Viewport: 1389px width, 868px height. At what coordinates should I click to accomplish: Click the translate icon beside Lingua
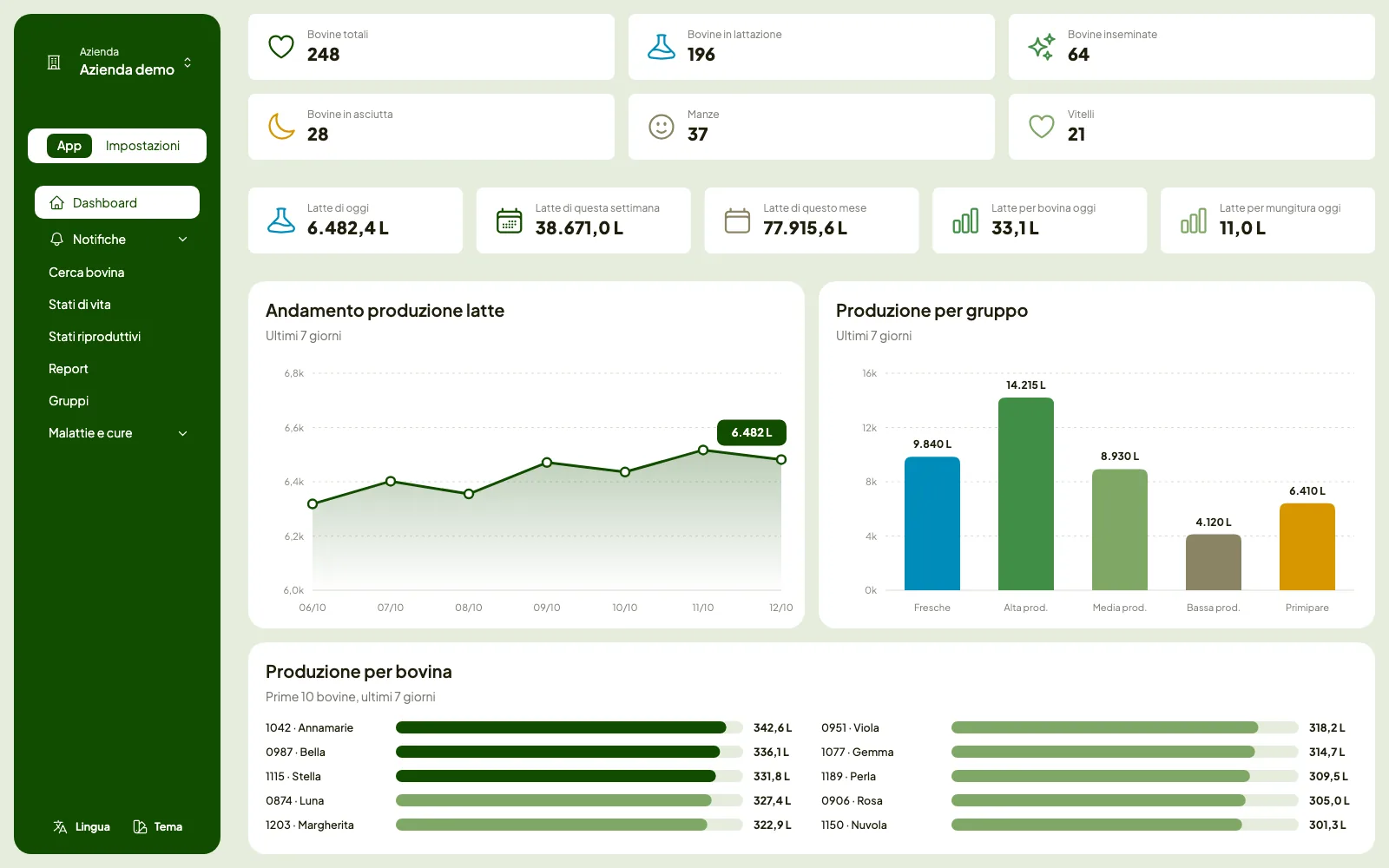click(x=60, y=826)
